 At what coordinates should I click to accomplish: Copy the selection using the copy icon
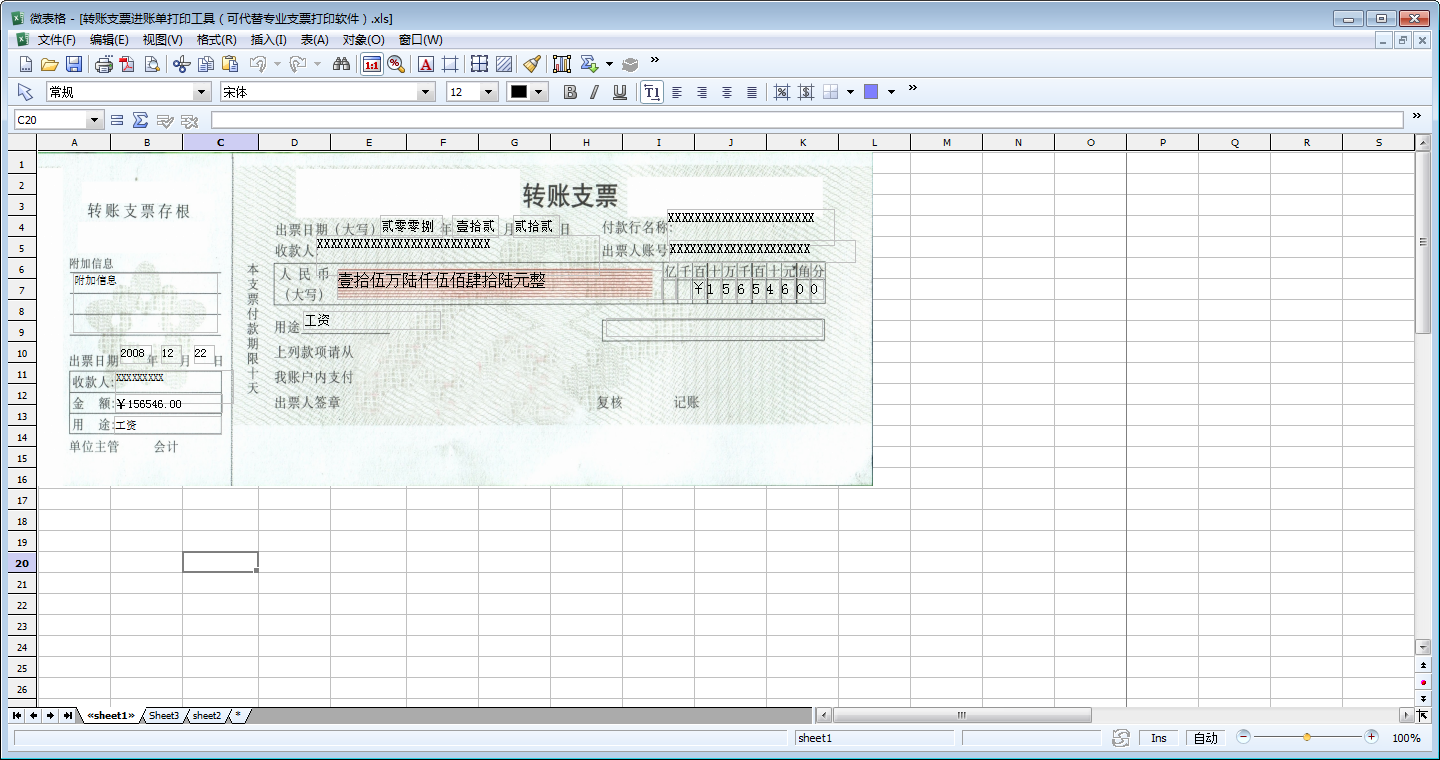pos(206,64)
